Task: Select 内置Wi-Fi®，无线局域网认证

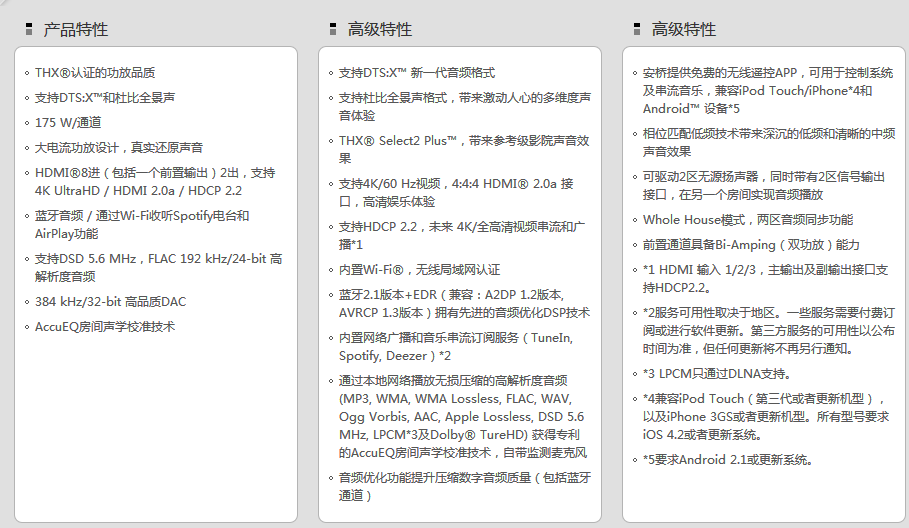Action: pyautogui.click(x=419, y=270)
